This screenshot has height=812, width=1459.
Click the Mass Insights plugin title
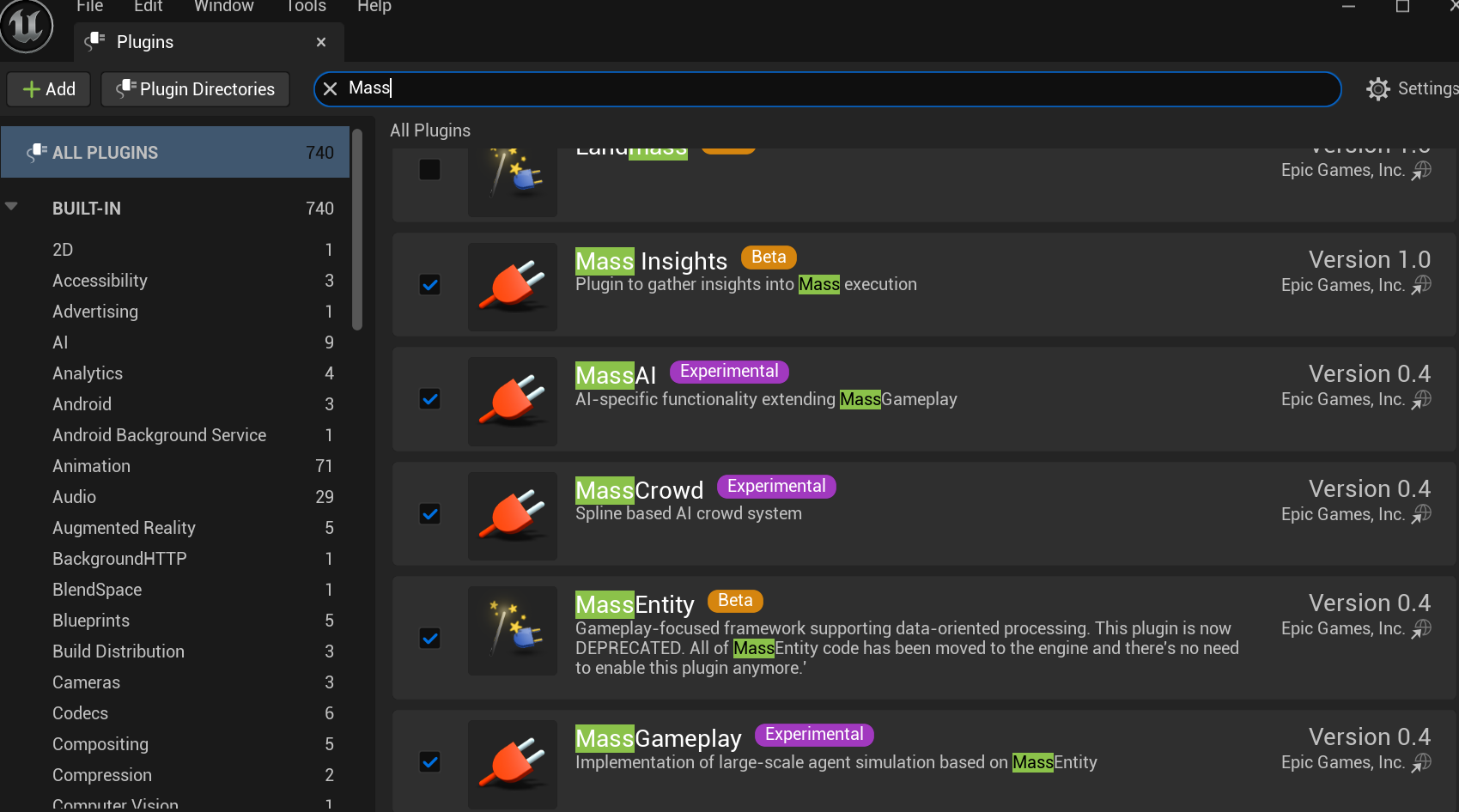651,261
